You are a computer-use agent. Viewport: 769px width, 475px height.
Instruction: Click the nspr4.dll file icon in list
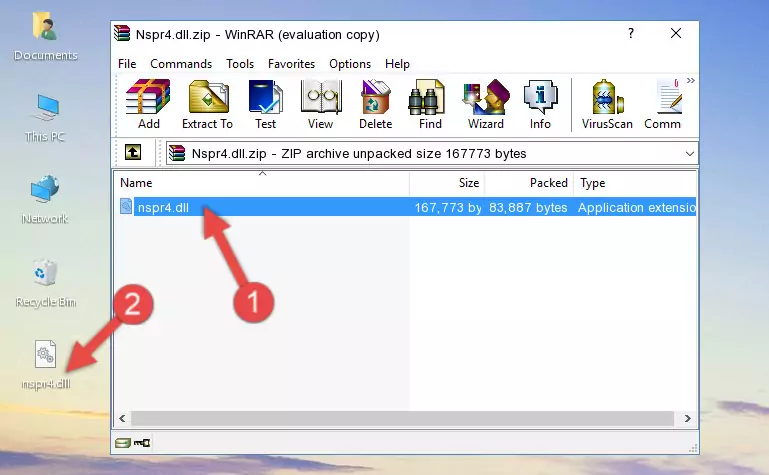click(126, 206)
